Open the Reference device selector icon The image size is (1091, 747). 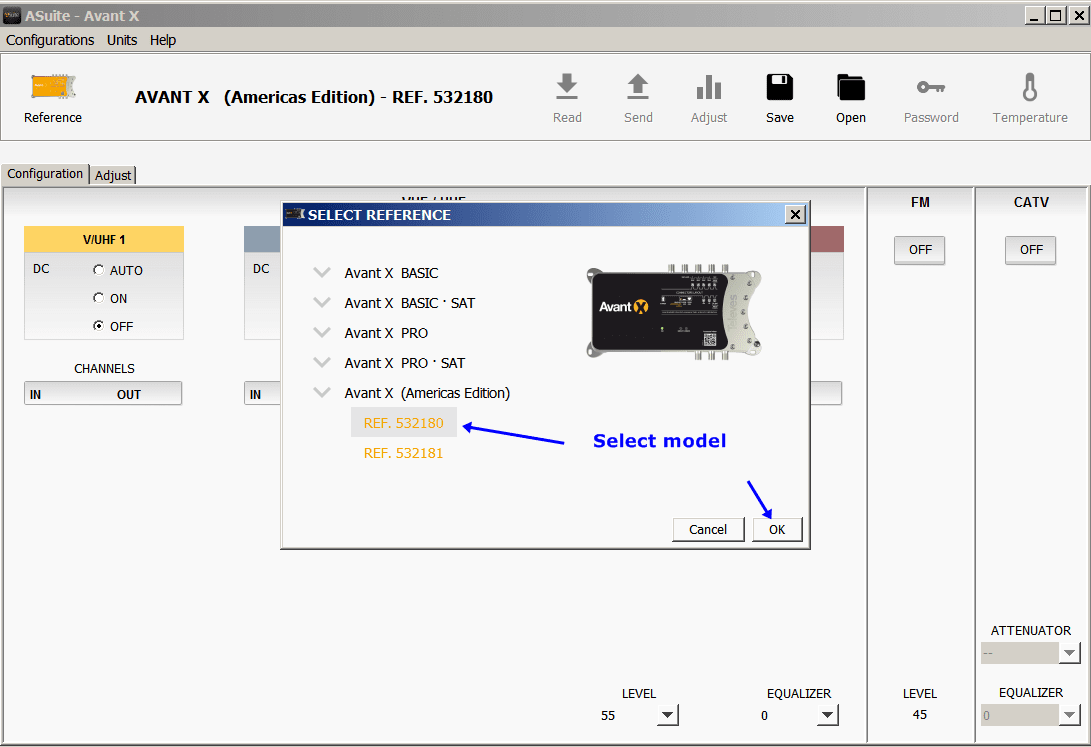[x=53, y=87]
